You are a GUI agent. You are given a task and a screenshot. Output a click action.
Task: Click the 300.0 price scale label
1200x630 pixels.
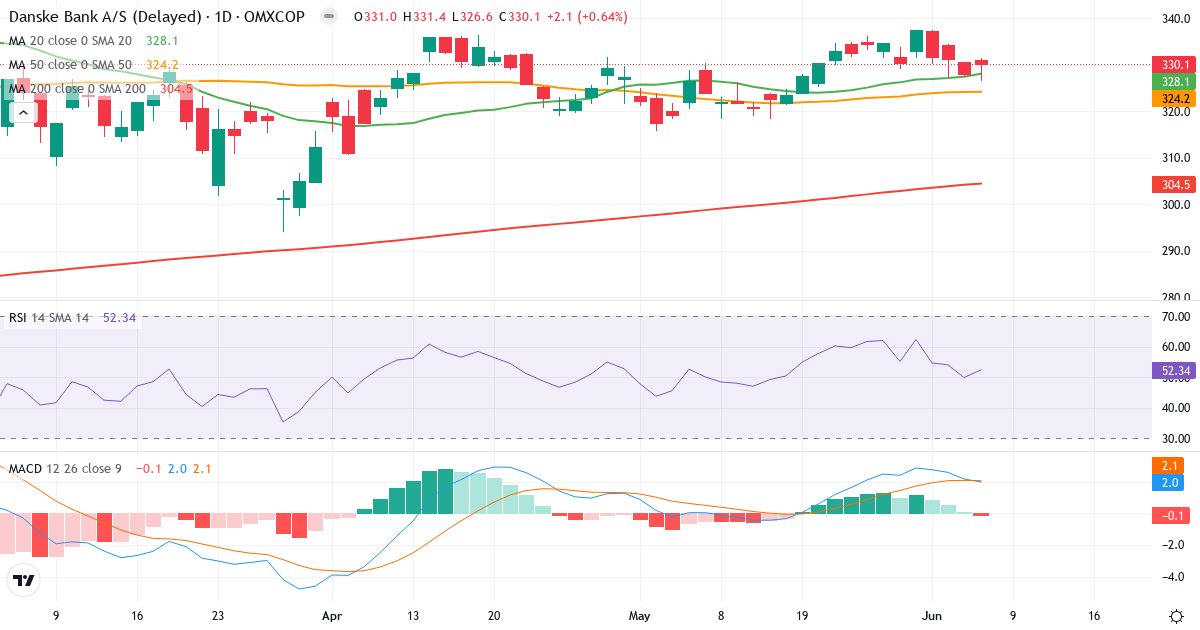[x=1175, y=205]
